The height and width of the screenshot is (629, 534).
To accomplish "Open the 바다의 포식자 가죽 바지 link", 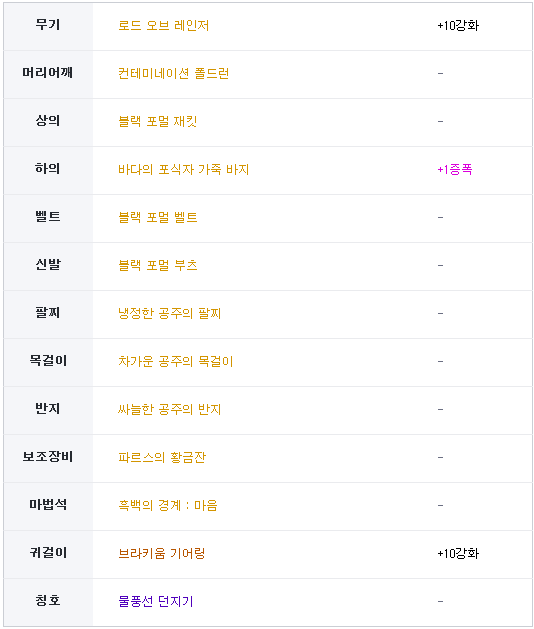I will [x=183, y=170].
